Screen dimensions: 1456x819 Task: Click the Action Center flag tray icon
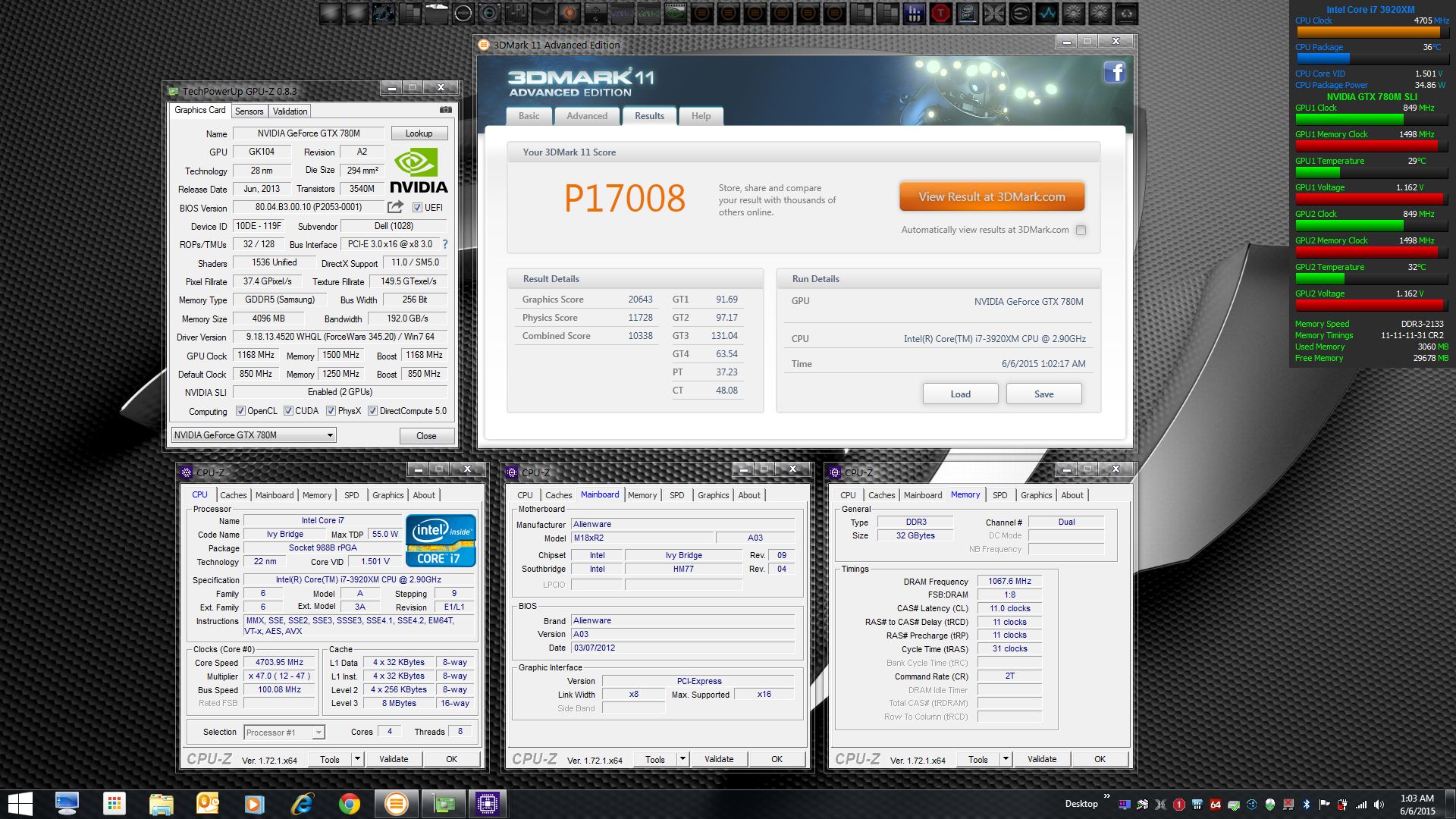click(1325, 804)
